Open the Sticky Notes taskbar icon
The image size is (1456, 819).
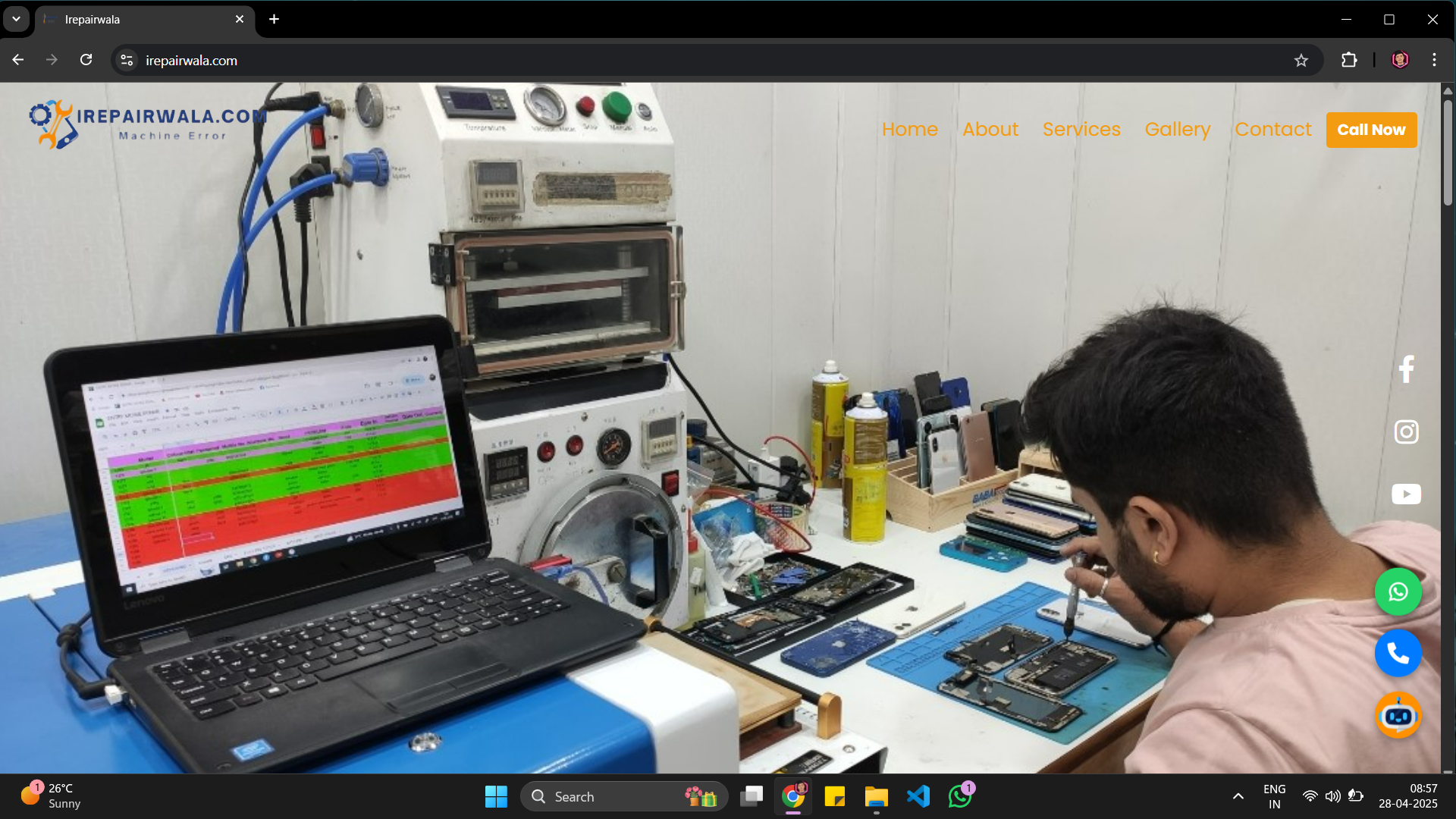pos(834,796)
